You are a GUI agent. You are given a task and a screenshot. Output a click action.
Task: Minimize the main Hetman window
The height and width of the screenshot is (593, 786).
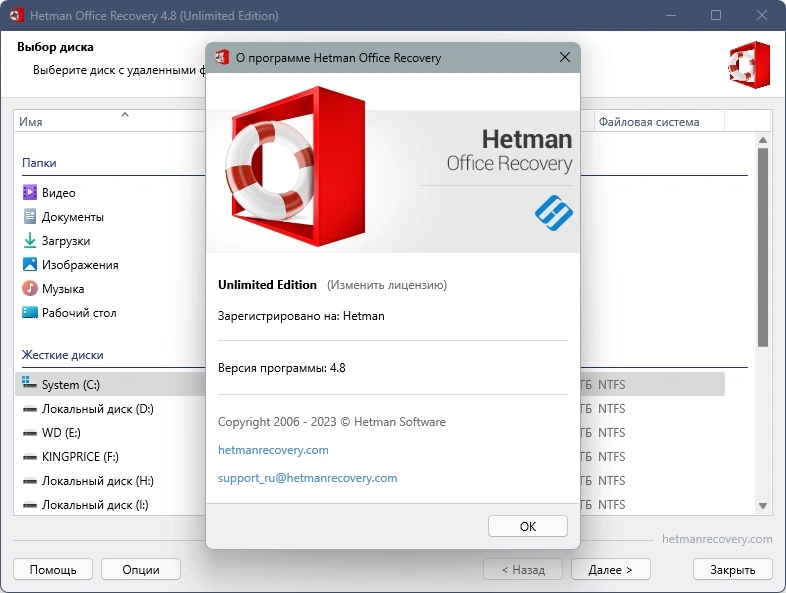tap(671, 15)
